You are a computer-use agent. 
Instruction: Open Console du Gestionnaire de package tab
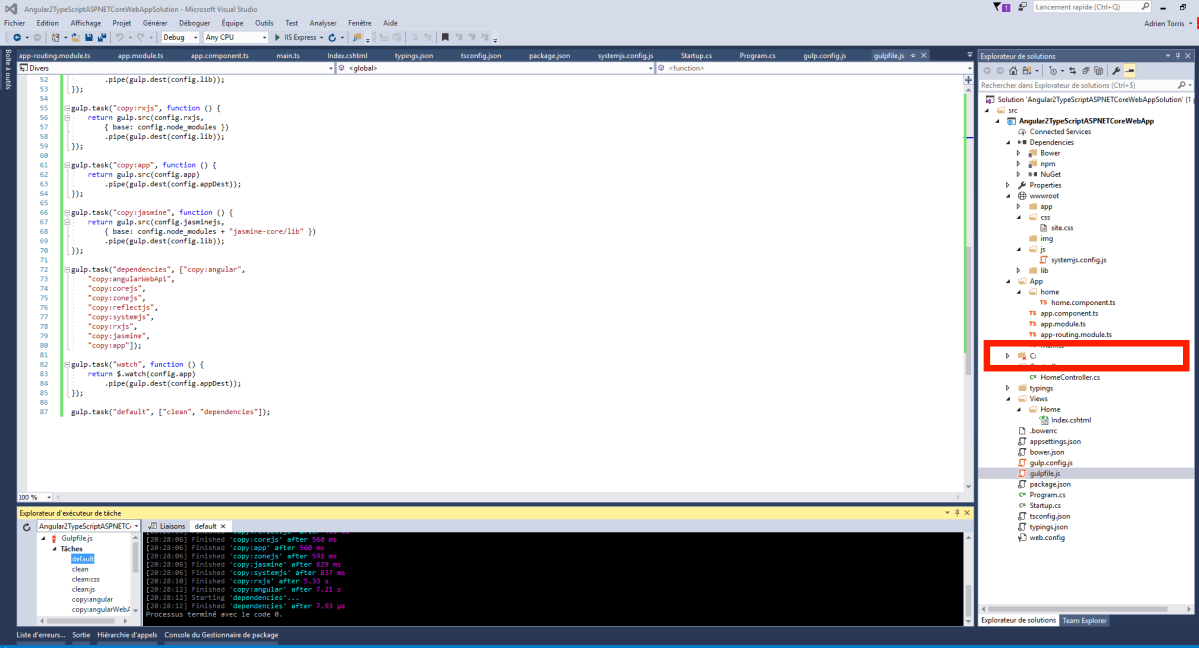221,635
